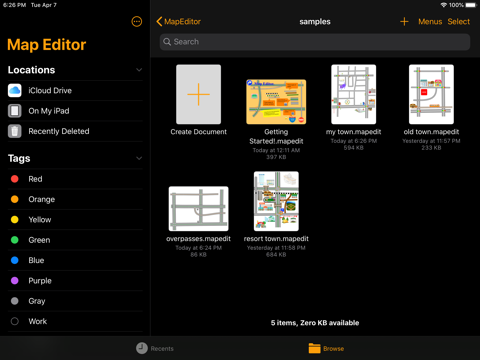
Task: Click the Wi-Fi icon in status bar
Action: 444,5
